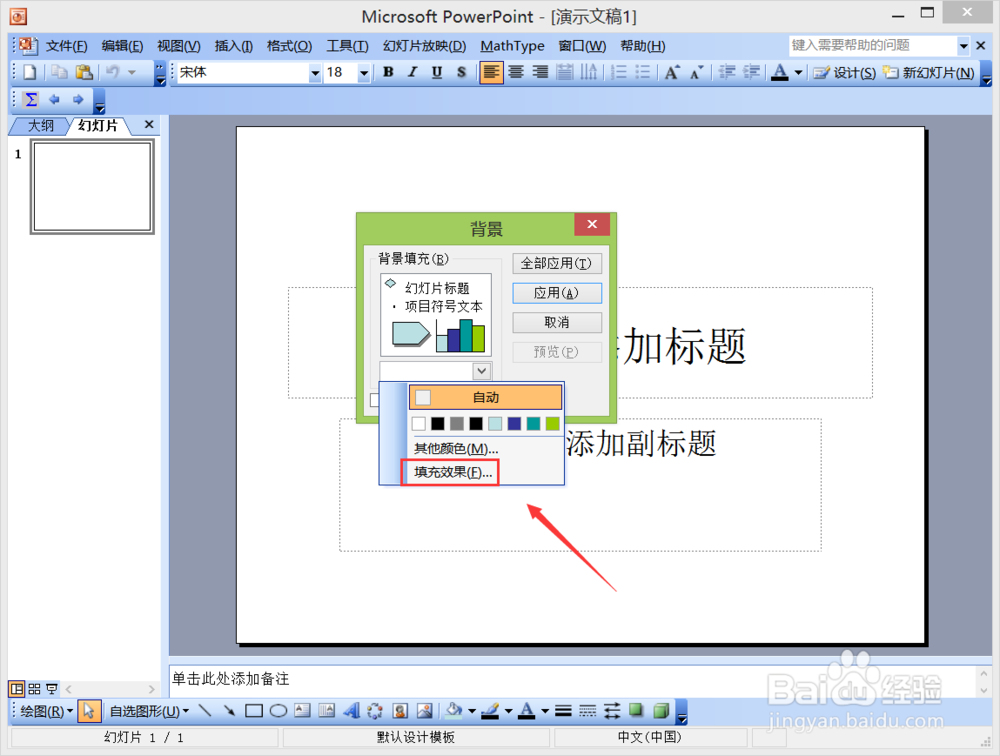Click 全部应用 Apply to All button
The image size is (1000, 756).
point(556,263)
